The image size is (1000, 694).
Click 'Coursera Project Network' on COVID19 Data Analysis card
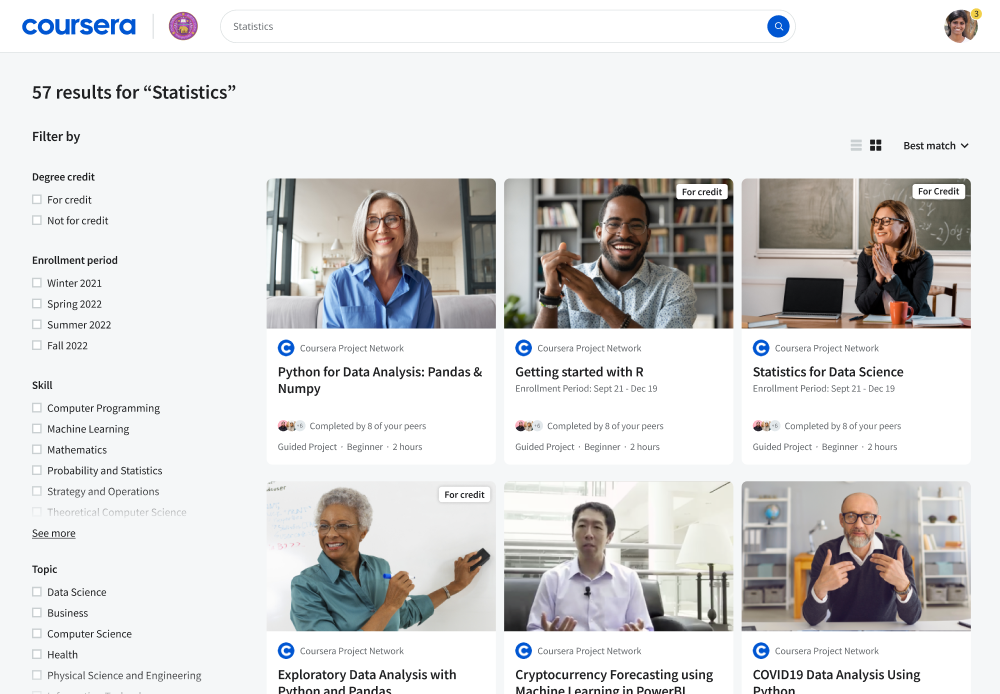pyautogui.click(x=827, y=651)
